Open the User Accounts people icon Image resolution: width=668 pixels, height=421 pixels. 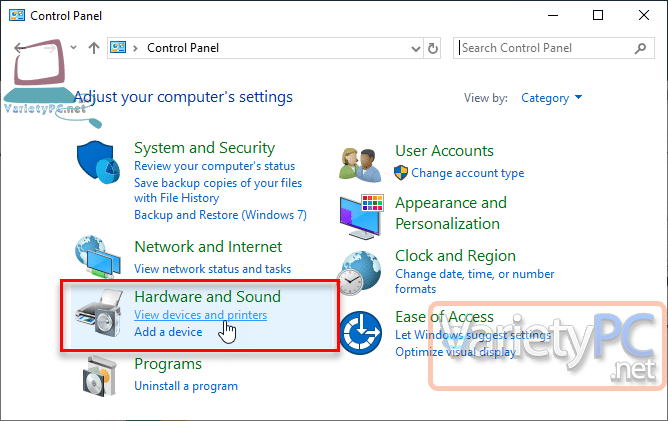coord(360,165)
